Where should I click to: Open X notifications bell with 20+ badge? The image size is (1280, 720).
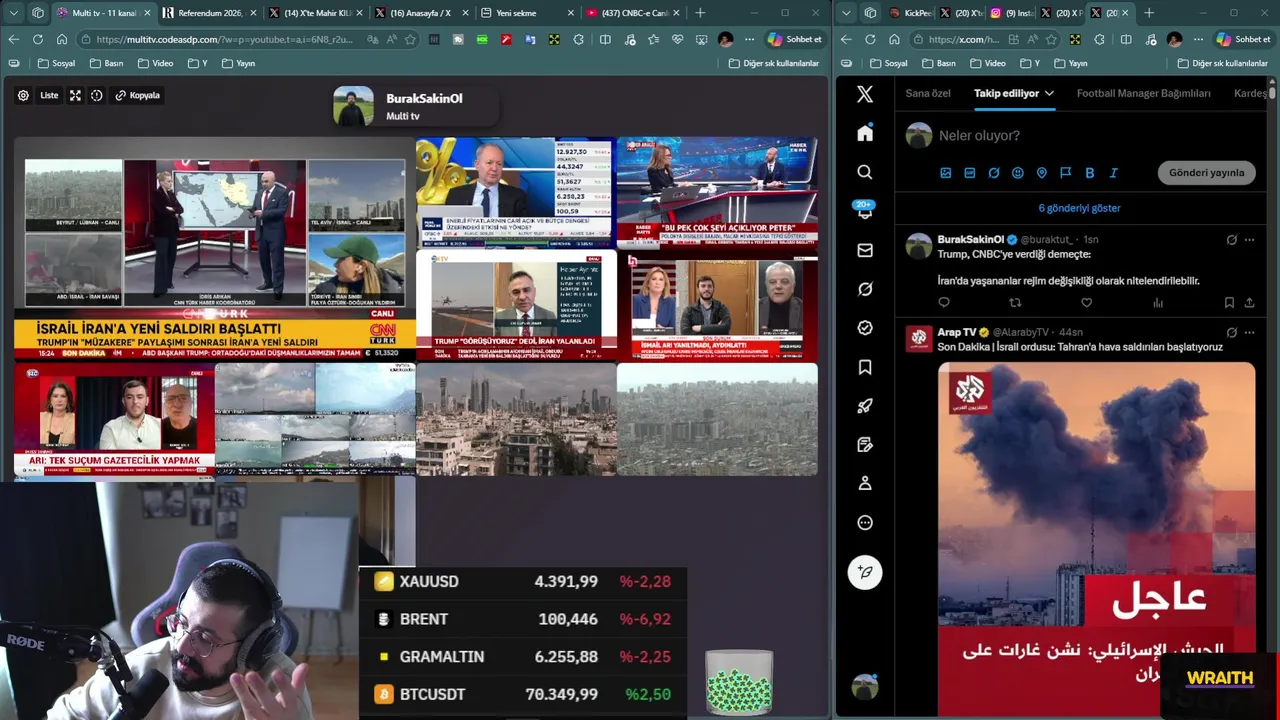(865, 211)
